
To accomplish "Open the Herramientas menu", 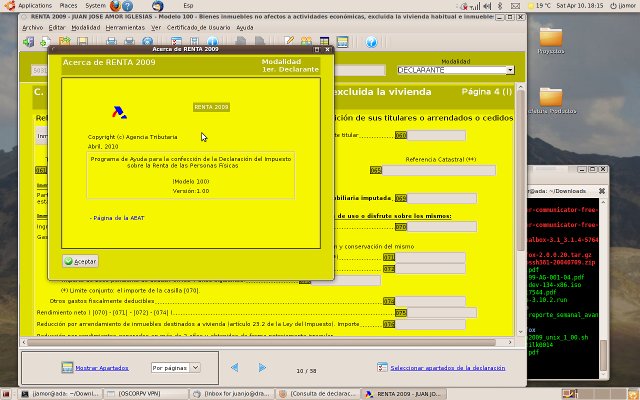I will click(125, 28).
